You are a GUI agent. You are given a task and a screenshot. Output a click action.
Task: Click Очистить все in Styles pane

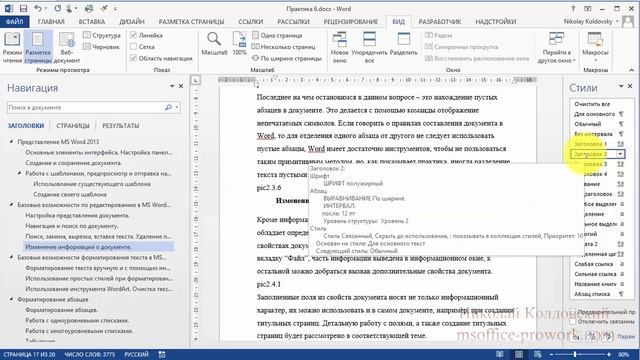tap(592, 104)
